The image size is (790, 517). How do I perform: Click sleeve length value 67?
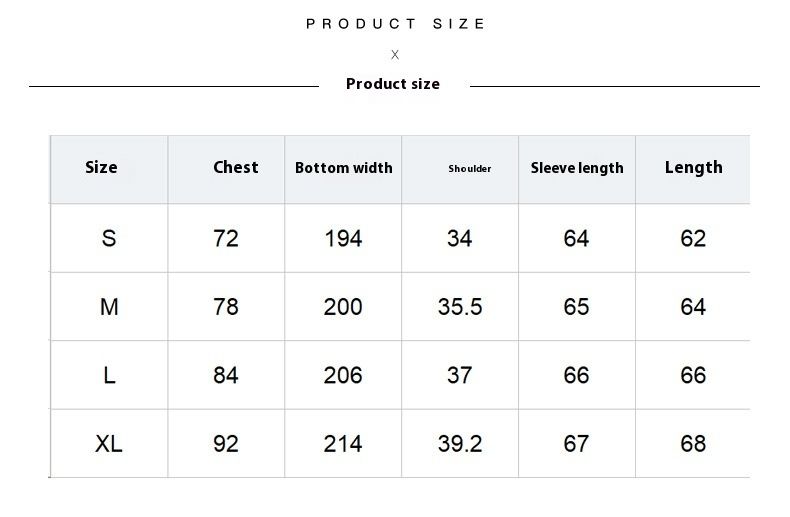pyautogui.click(x=577, y=443)
